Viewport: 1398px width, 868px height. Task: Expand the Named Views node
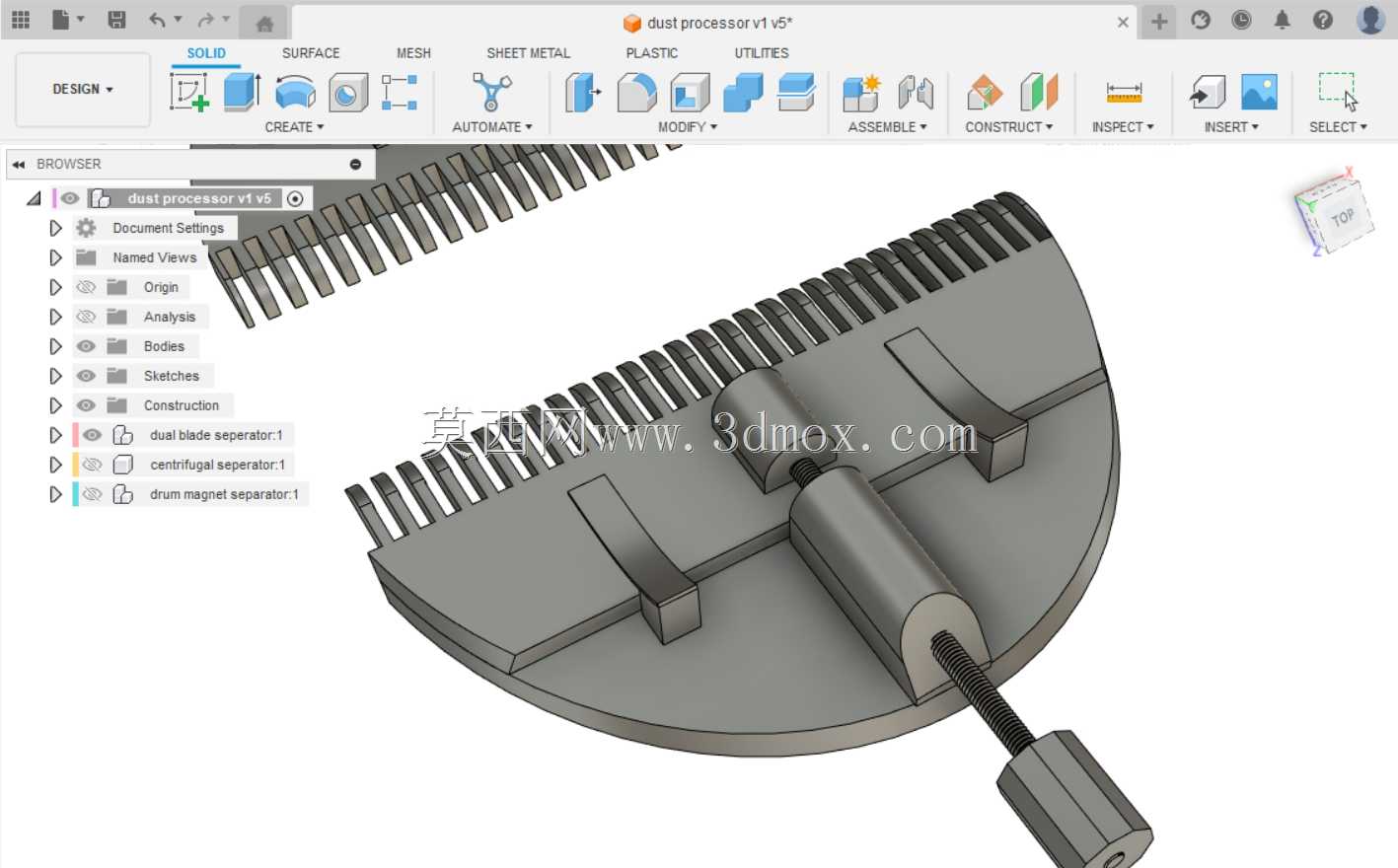55,257
